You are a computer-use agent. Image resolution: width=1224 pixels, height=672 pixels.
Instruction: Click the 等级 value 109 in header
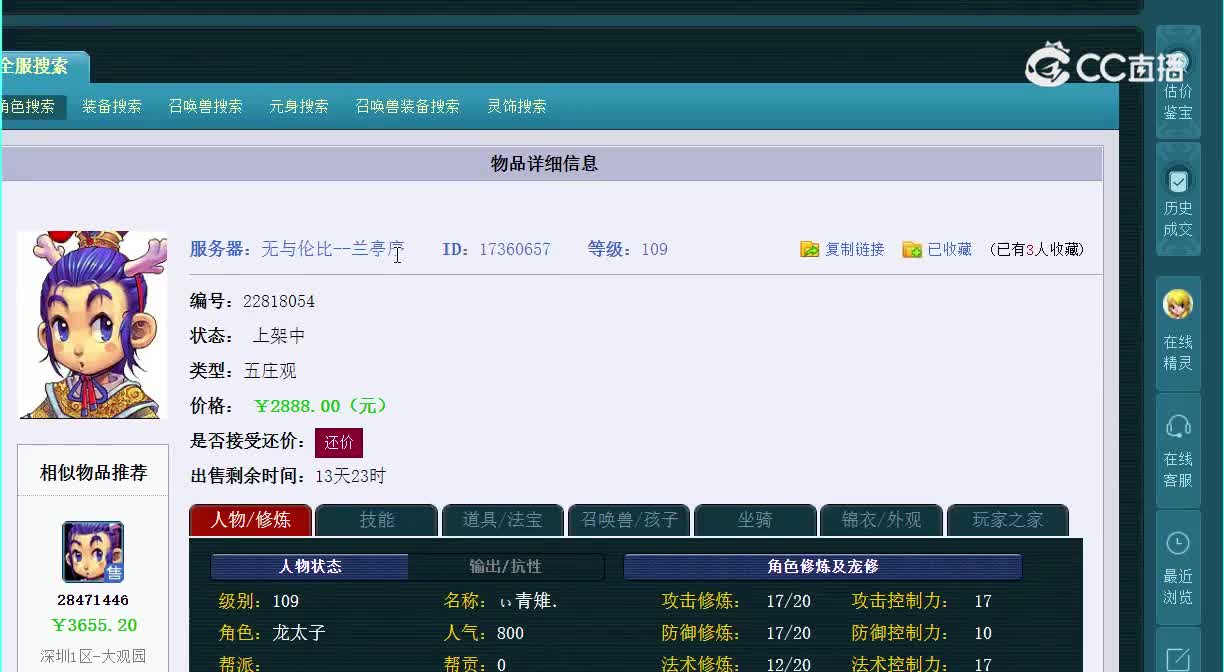[x=655, y=249]
